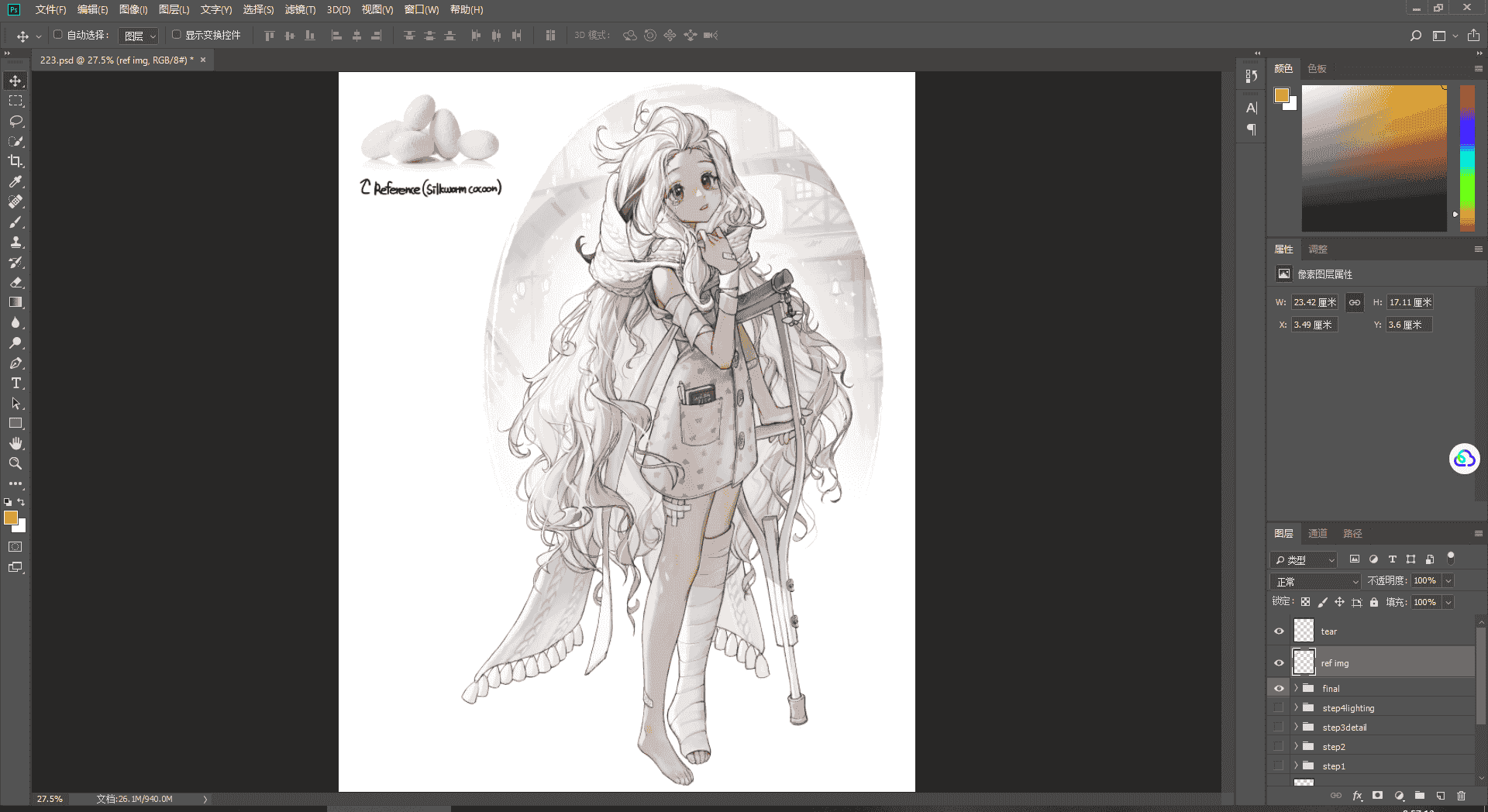Select the Horizontal Type tool
Image resolution: width=1488 pixels, height=812 pixels.
point(15,383)
